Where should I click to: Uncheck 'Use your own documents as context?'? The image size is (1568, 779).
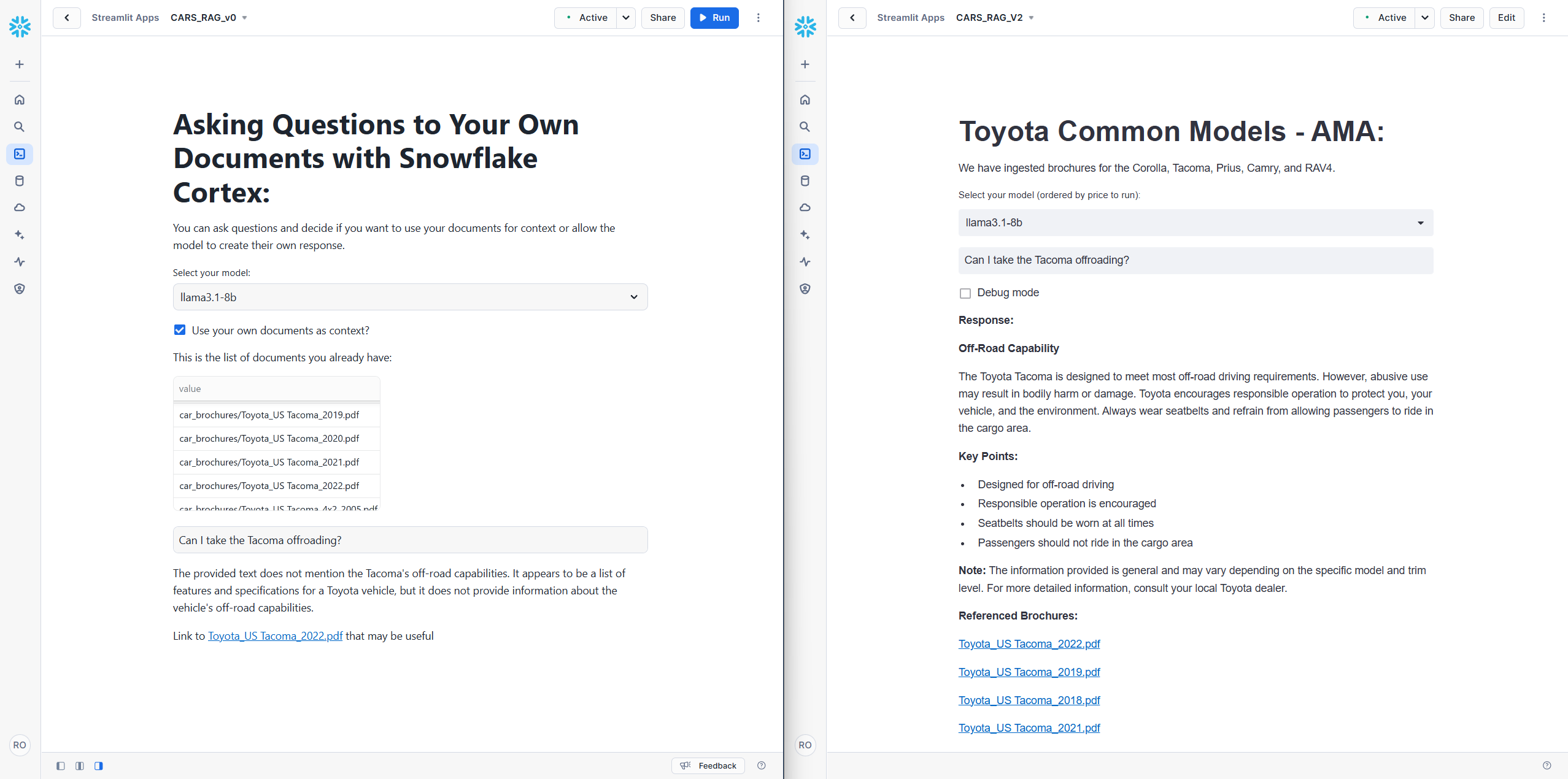point(180,330)
